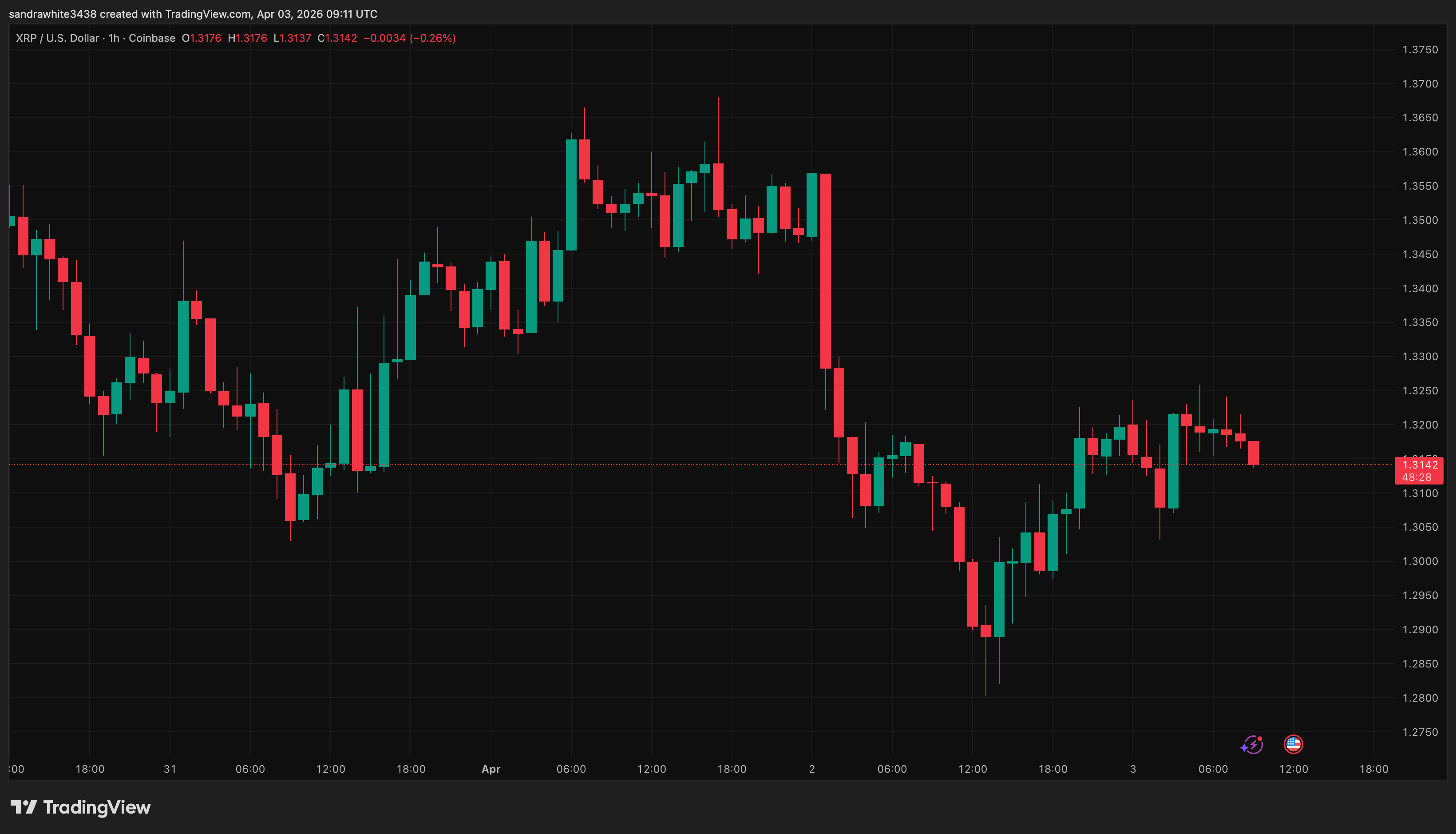Image resolution: width=1456 pixels, height=834 pixels.
Task: Click the 1h interval label in legend
Action: tap(114, 38)
